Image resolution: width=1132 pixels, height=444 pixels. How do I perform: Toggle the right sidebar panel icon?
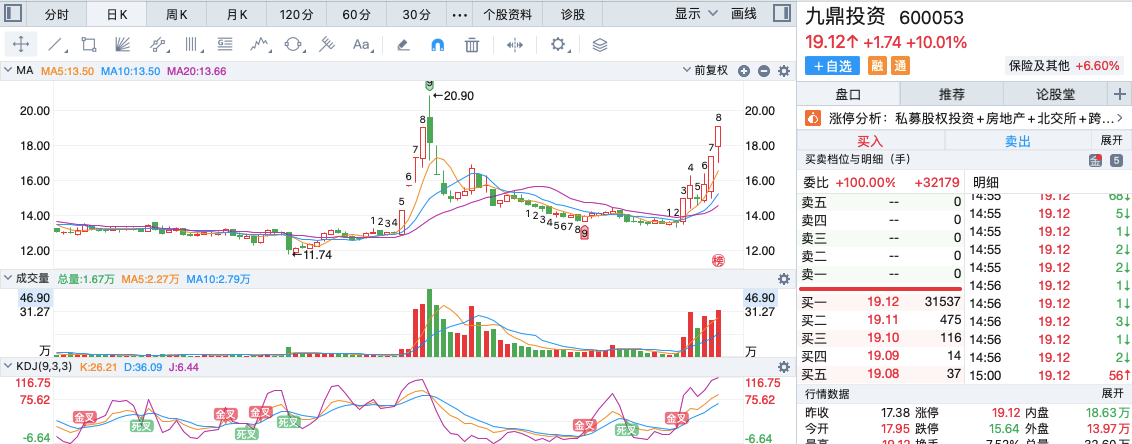(780, 13)
